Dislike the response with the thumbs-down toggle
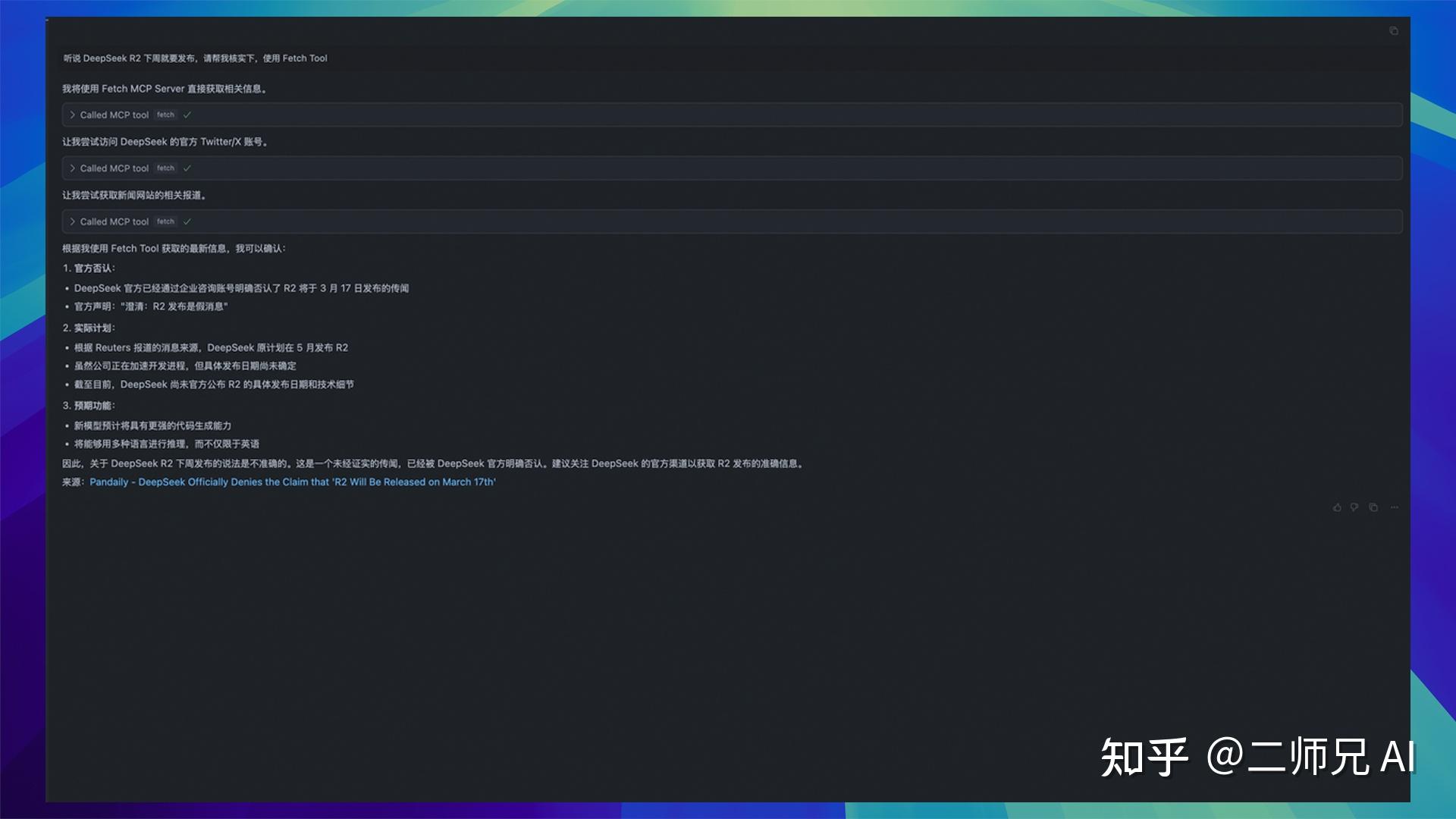1456x819 pixels. pyautogui.click(x=1354, y=507)
